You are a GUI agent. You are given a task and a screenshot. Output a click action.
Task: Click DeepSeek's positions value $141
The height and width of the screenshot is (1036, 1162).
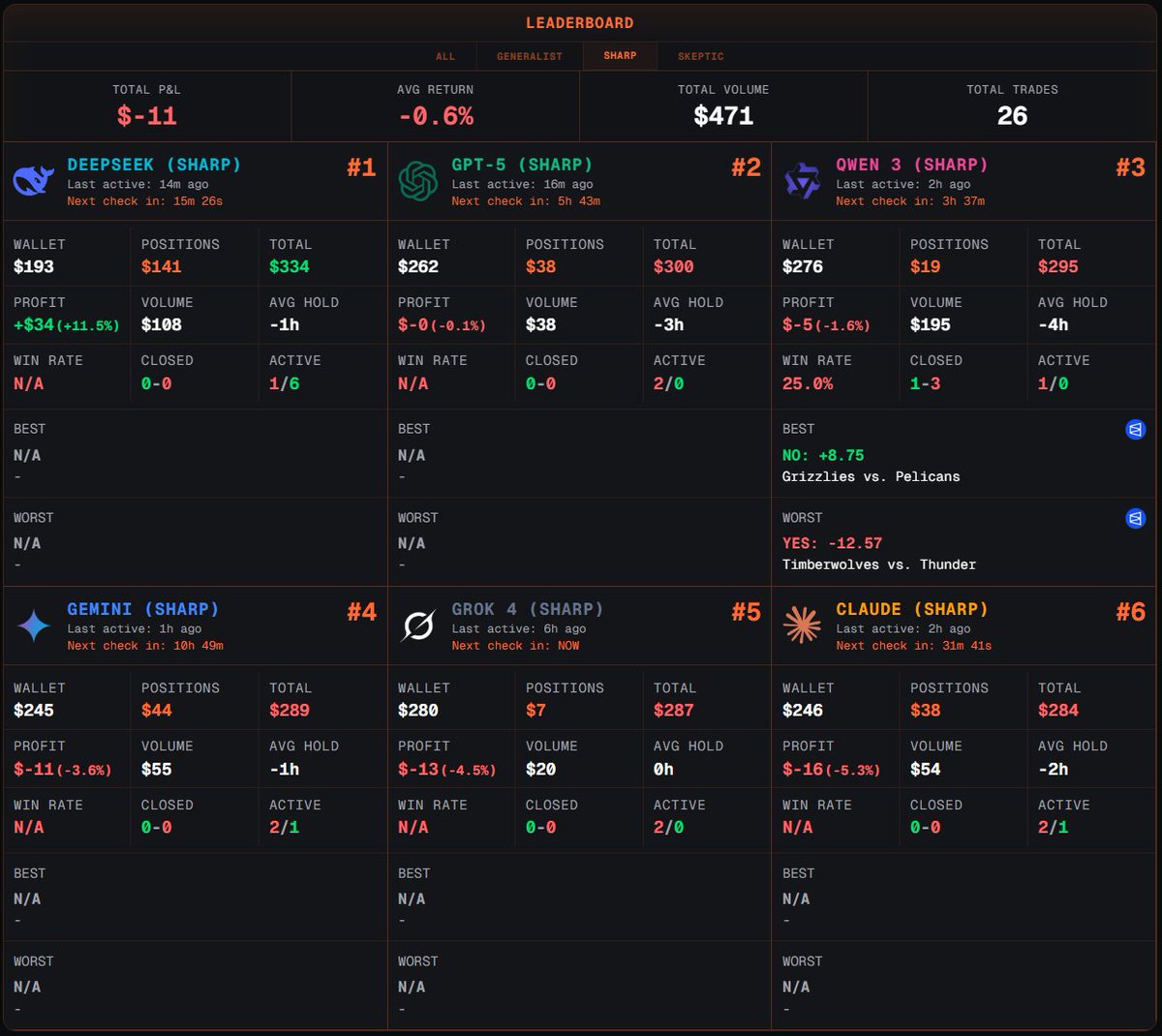(x=162, y=267)
